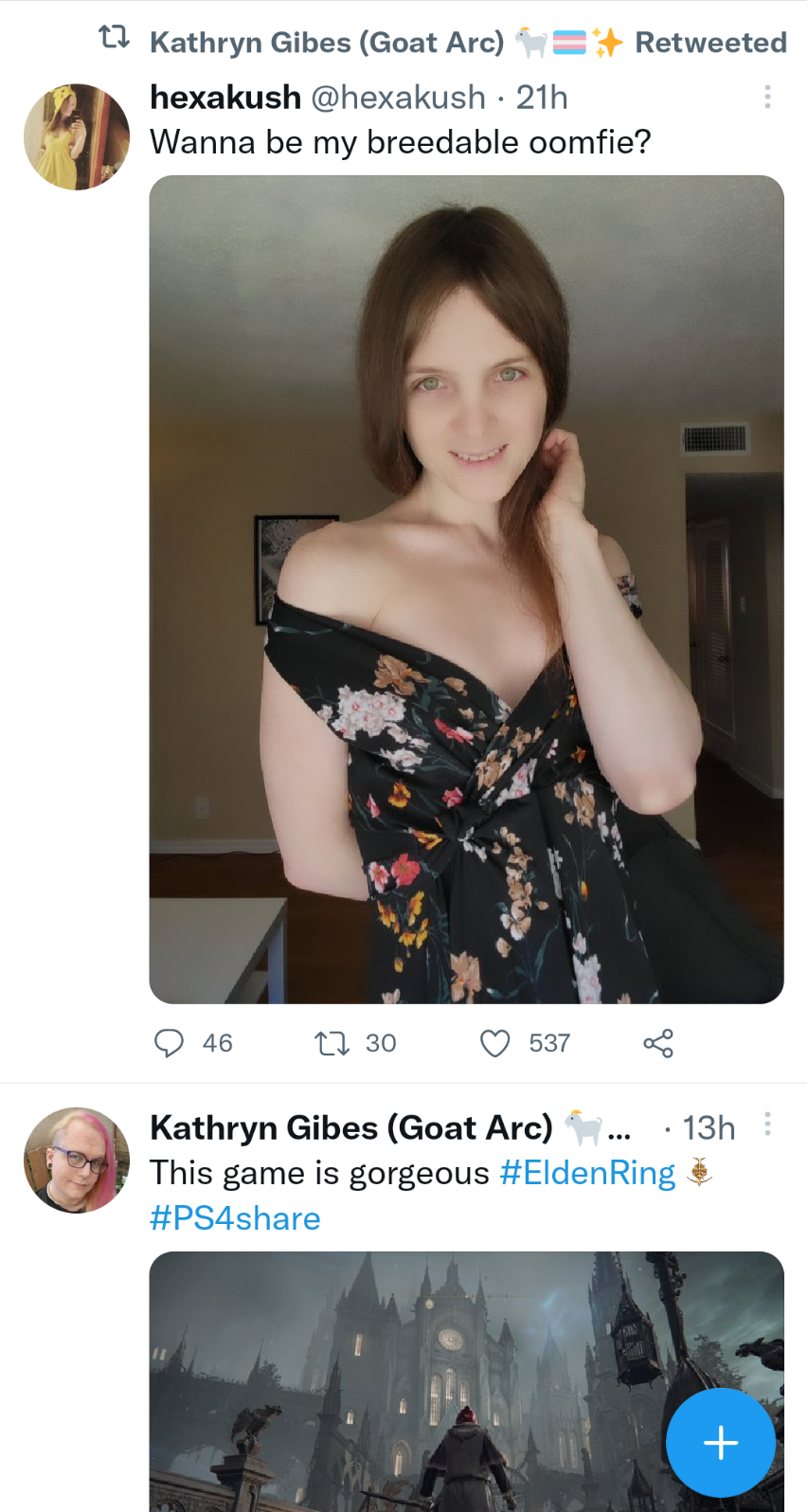
Task: Open the hexakush display name
Action: click(225, 97)
